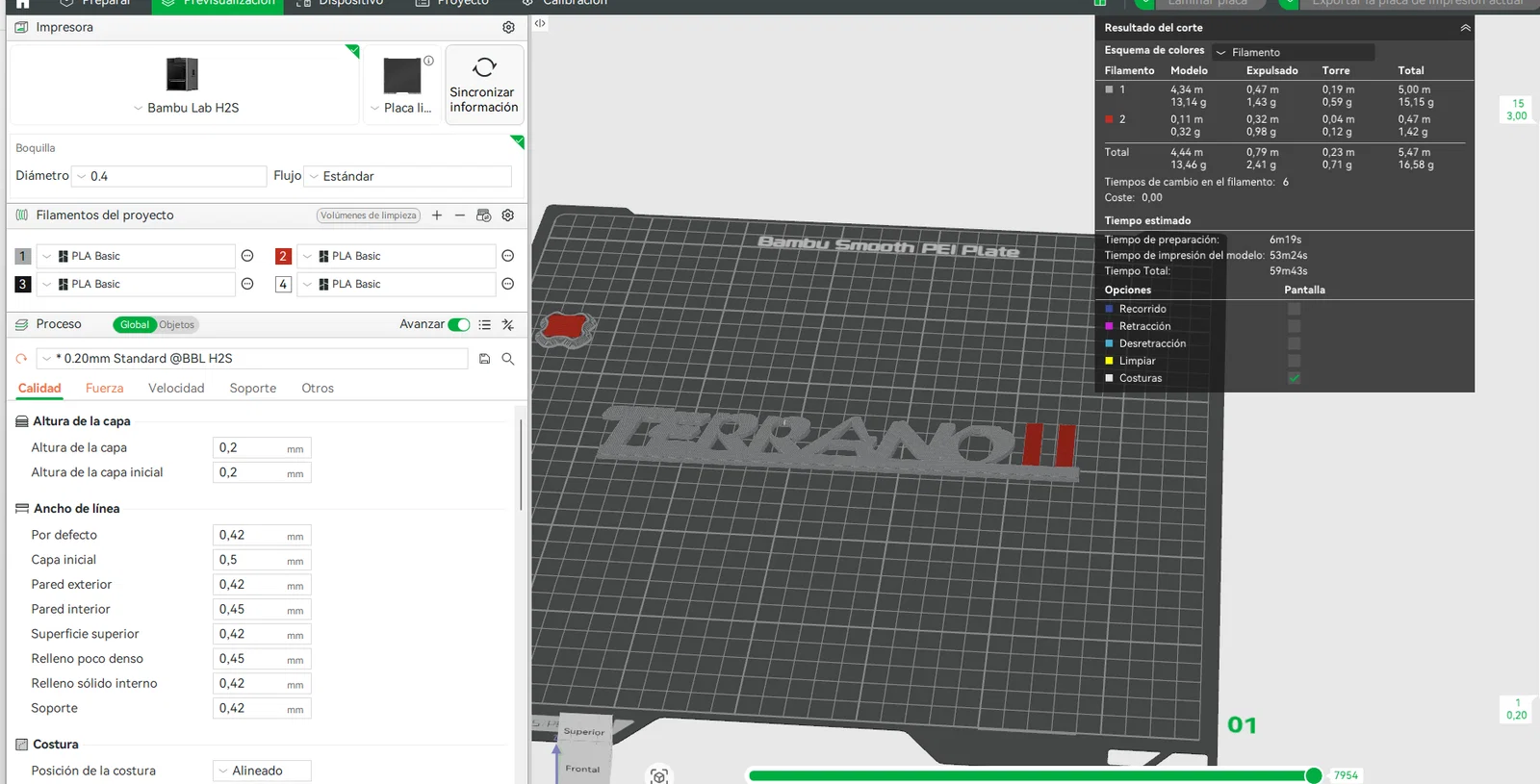The height and width of the screenshot is (784, 1540).
Task: Open the Posición de la costura dropdown
Action: click(x=262, y=771)
